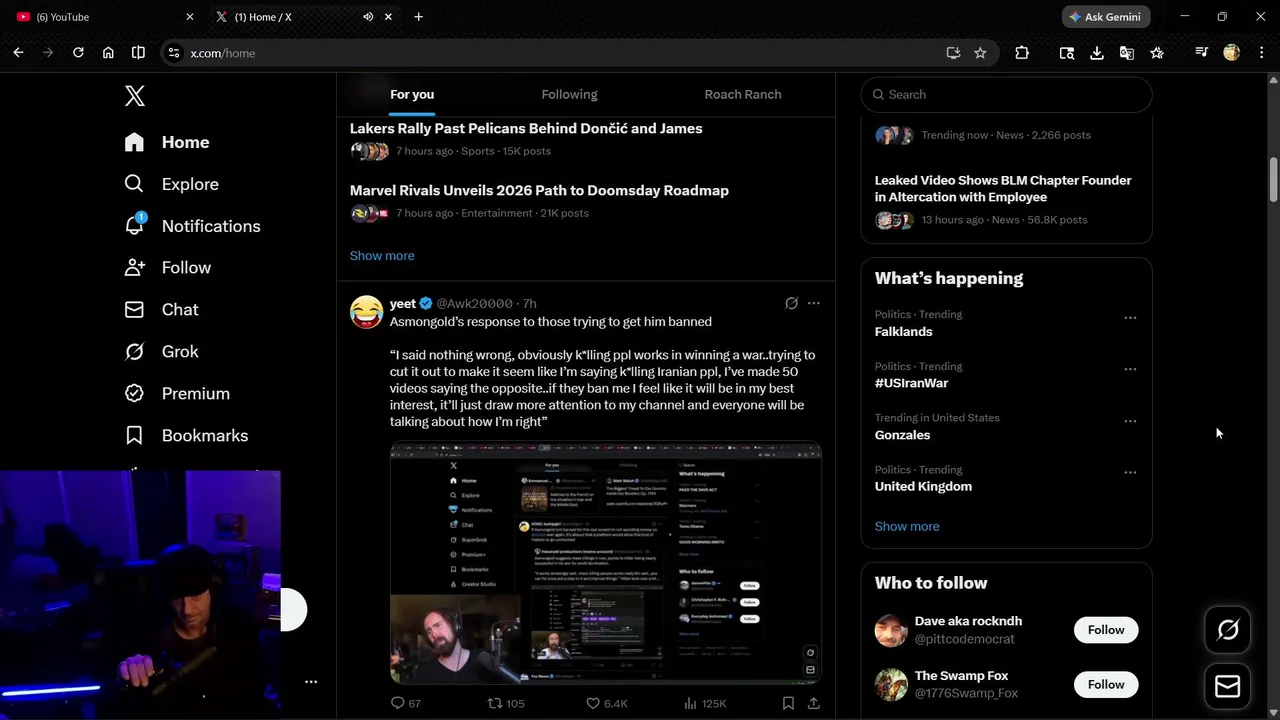The image size is (1280, 720).
Task: Click the Notifications bell icon
Action: [134, 225]
